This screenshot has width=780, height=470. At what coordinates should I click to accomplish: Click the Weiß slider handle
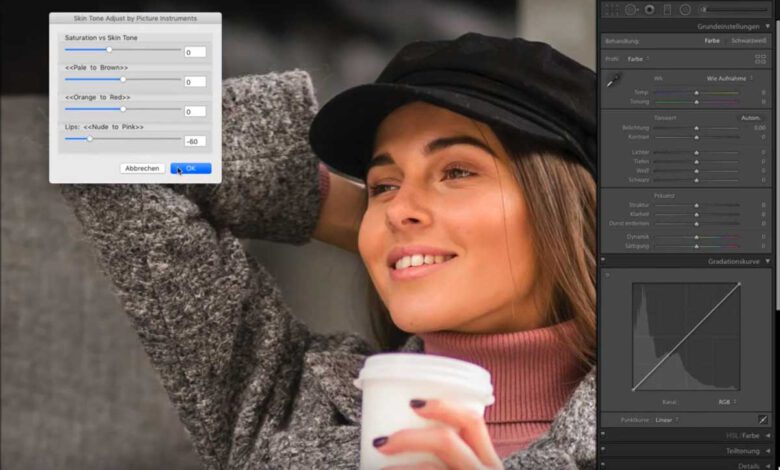(696, 171)
